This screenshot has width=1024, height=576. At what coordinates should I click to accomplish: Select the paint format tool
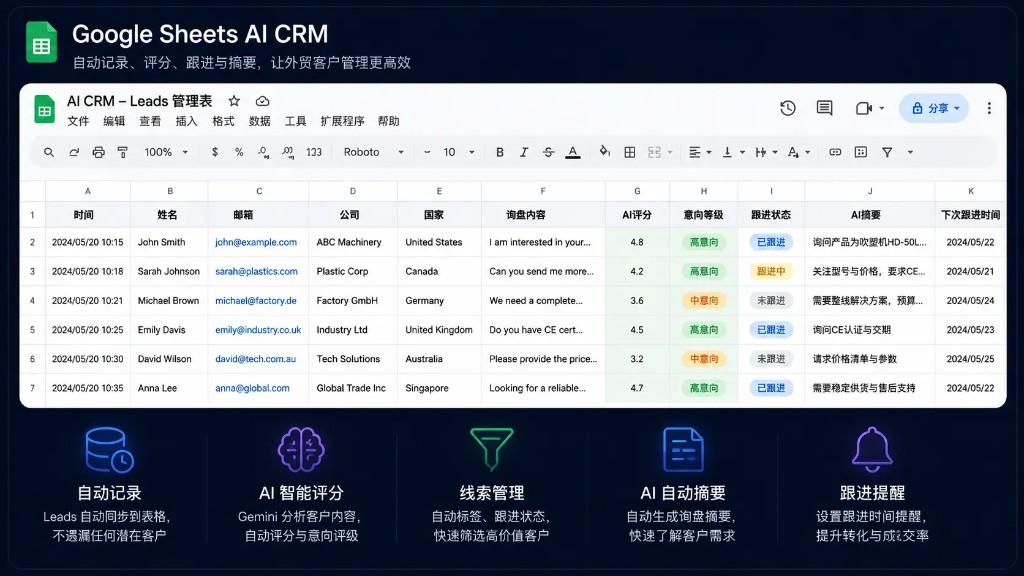coord(123,152)
